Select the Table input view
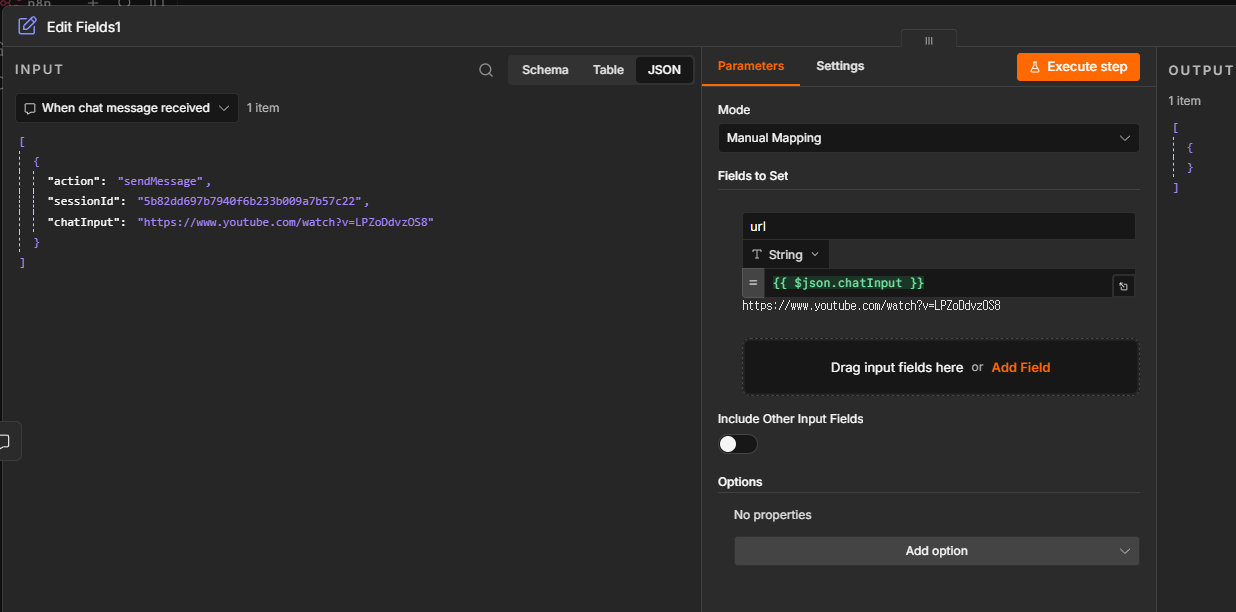The image size is (1236, 612). 608,70
